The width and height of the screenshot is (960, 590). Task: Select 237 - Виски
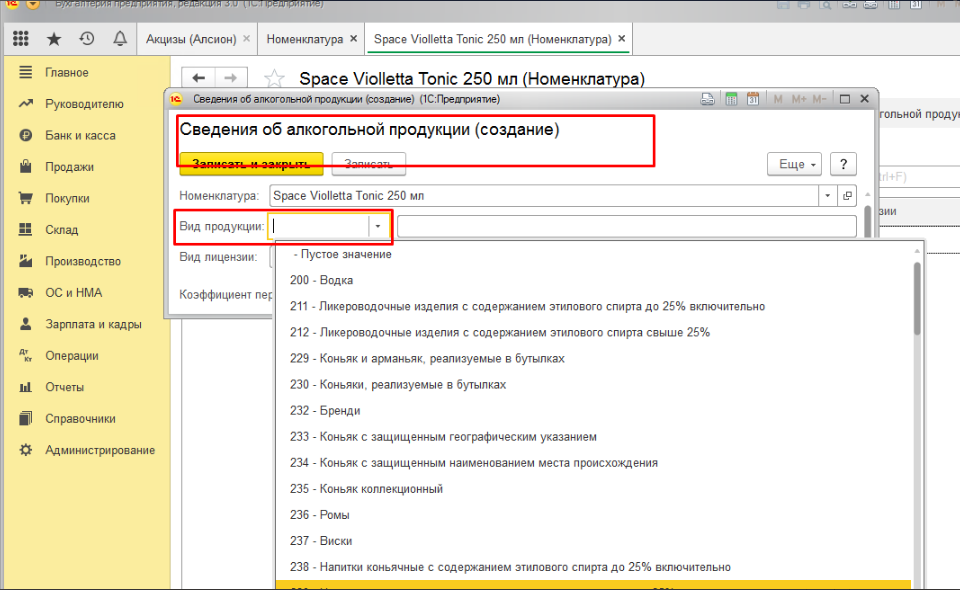pos(594,541)
